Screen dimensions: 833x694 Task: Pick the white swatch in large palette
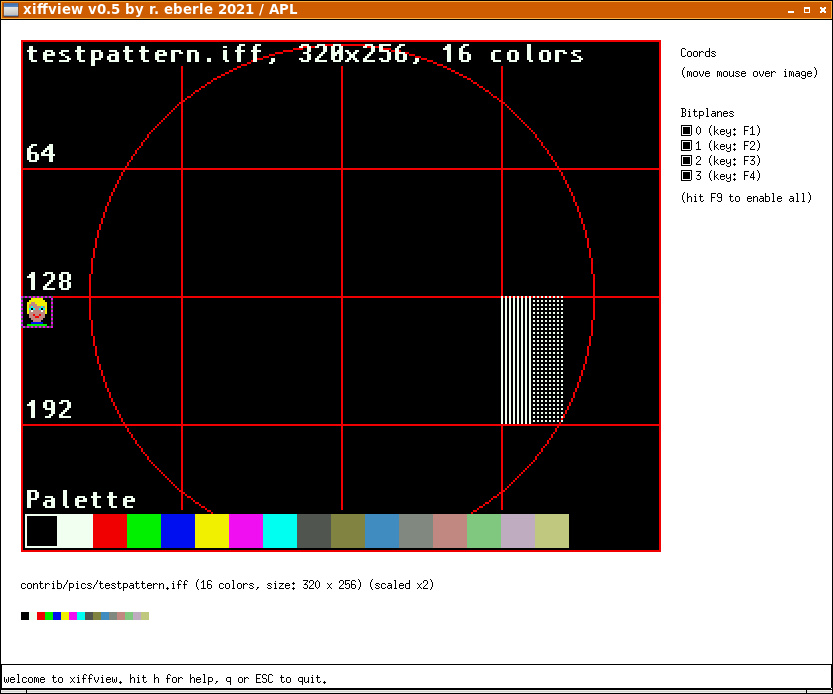coord(76,530)
